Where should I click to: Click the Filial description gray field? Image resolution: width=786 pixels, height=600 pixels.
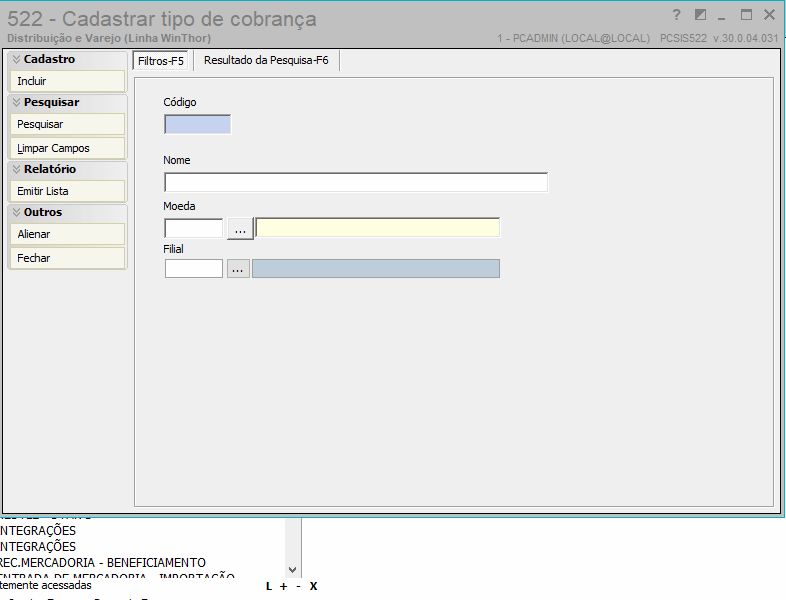(376, 269)
